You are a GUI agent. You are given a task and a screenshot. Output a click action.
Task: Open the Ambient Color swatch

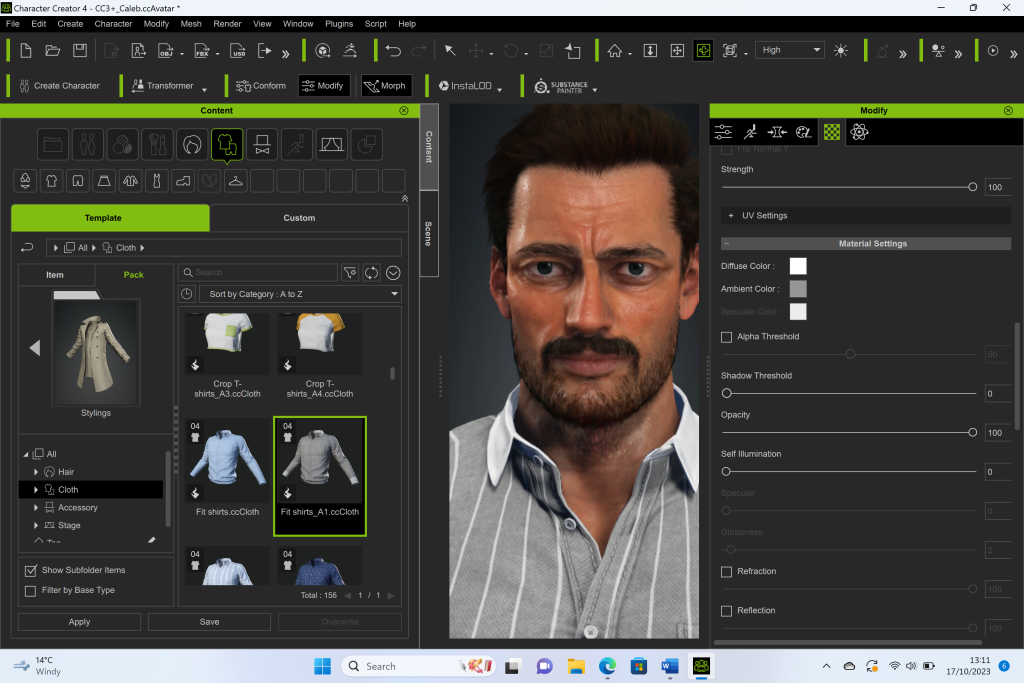pyautogui.click(x=798, y=289)
